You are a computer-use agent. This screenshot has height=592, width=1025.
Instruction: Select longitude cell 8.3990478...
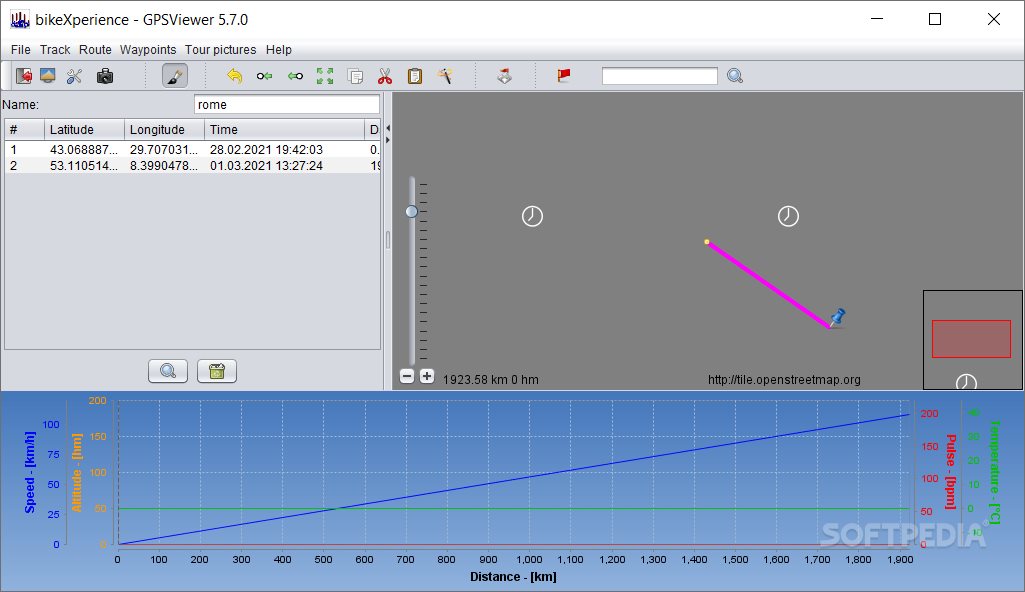pyautogui.click(x=165, y=166)
